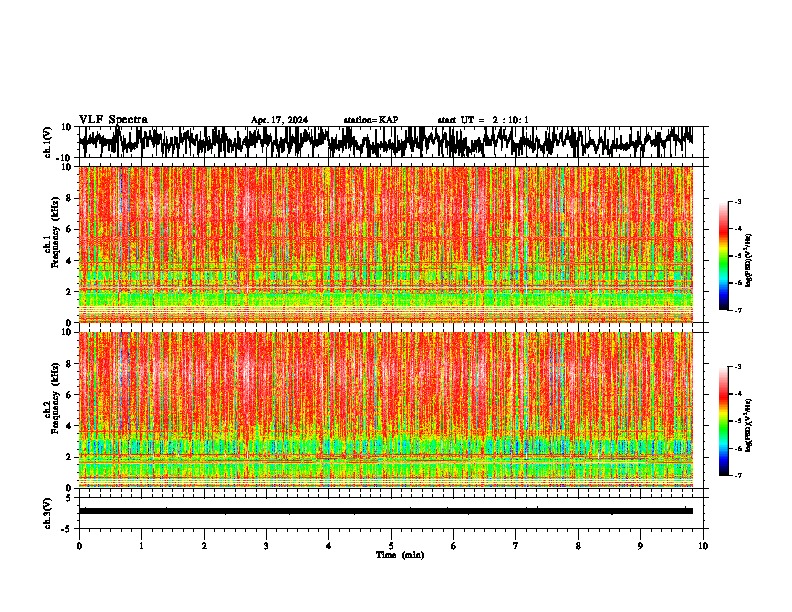Click the "Time (min)" axis label
The height and width of the screenshot is (612, 792).
pyautogui.click(x=400, y=555)
